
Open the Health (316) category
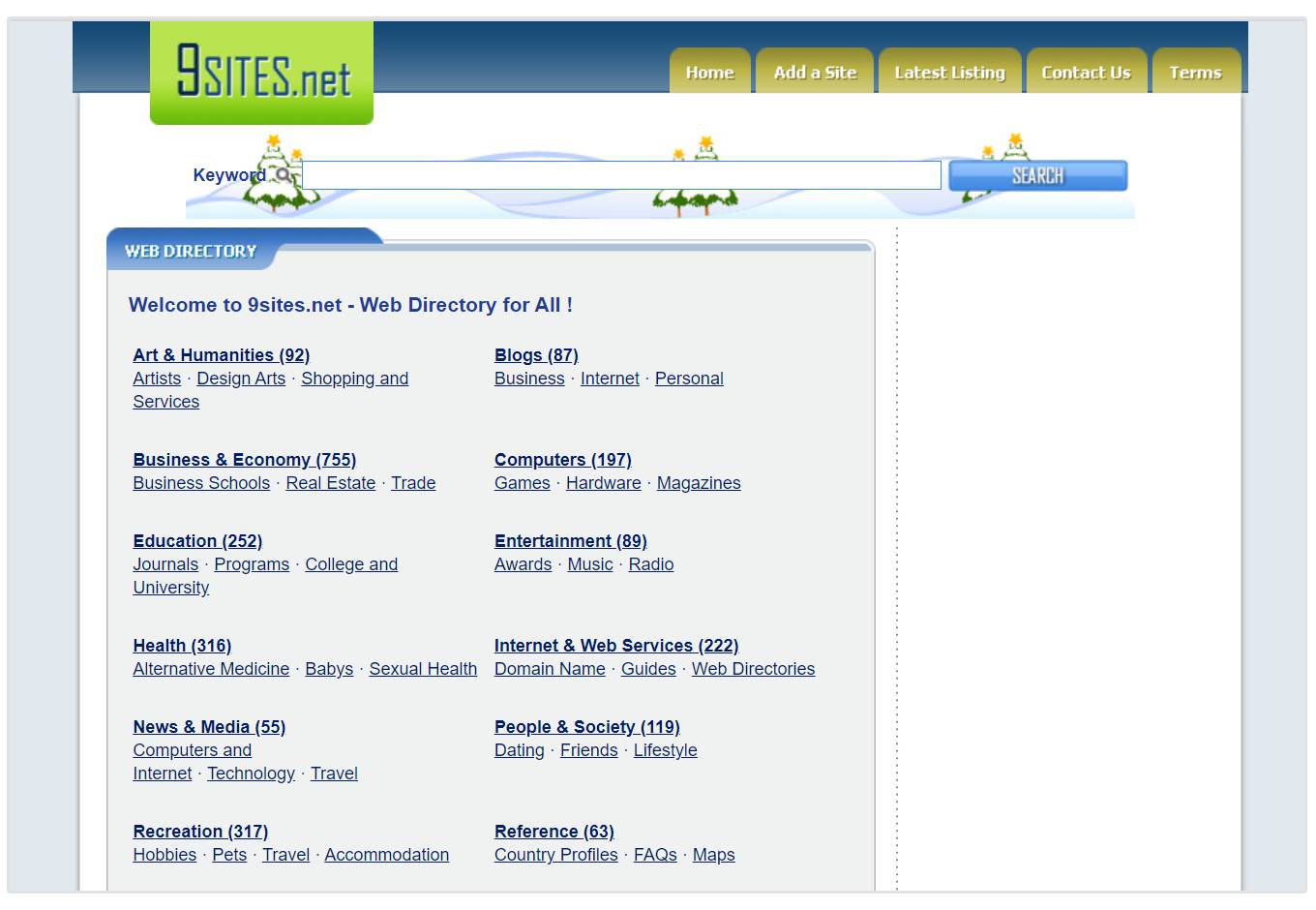pos(182,646)
